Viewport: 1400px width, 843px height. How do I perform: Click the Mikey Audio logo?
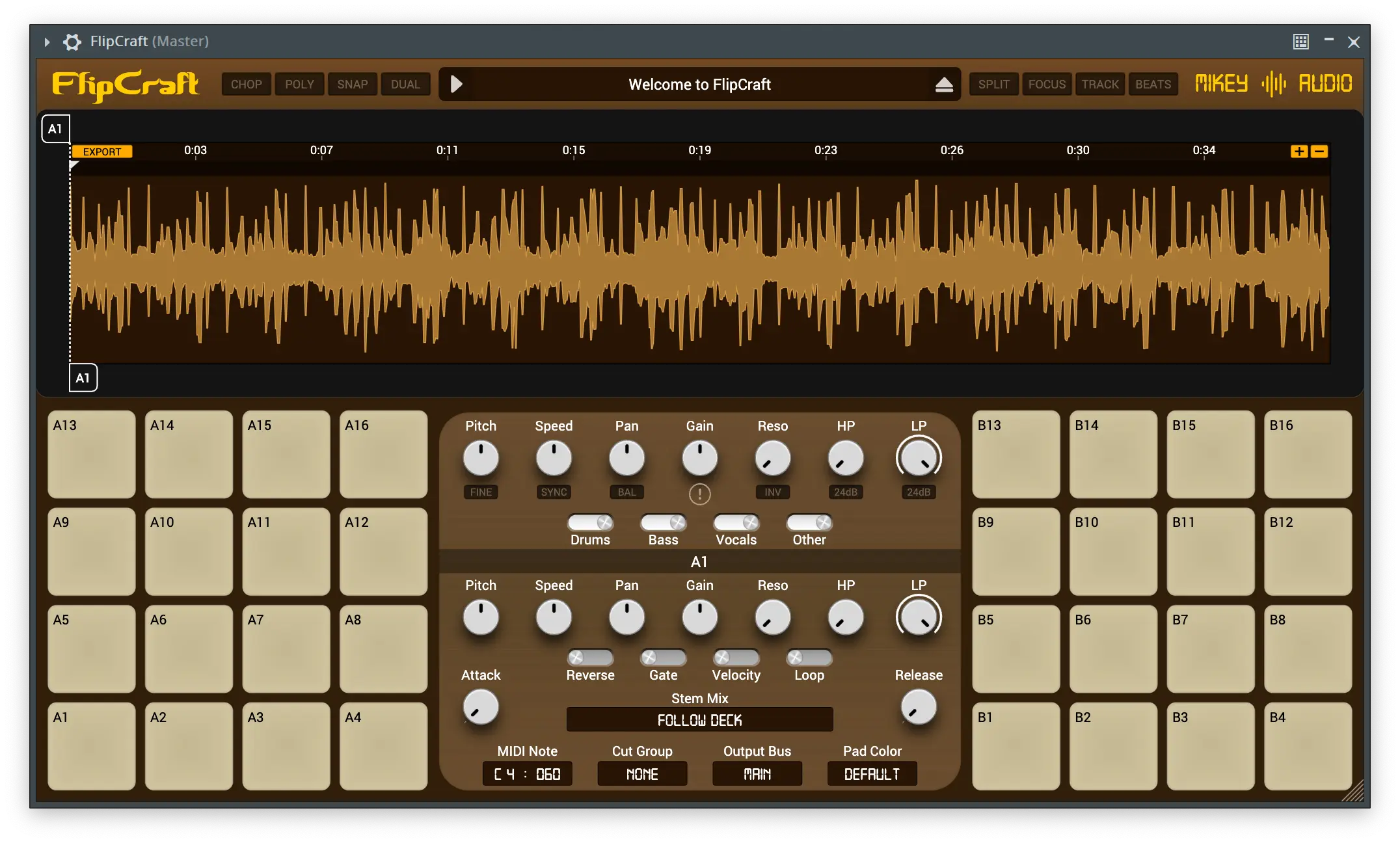click(1273, 84)
